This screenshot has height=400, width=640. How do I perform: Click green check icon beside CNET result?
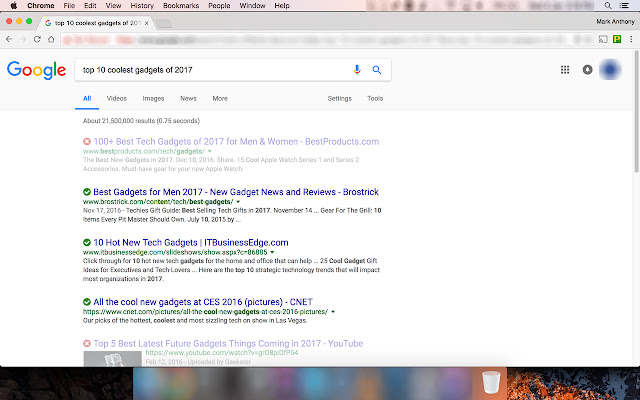coord(87,301)
